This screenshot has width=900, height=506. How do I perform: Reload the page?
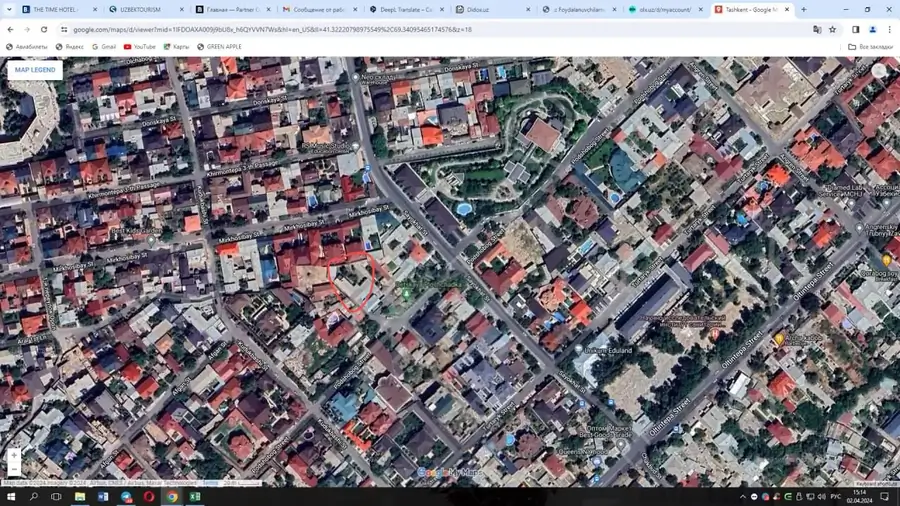click(x=44, y=29)
